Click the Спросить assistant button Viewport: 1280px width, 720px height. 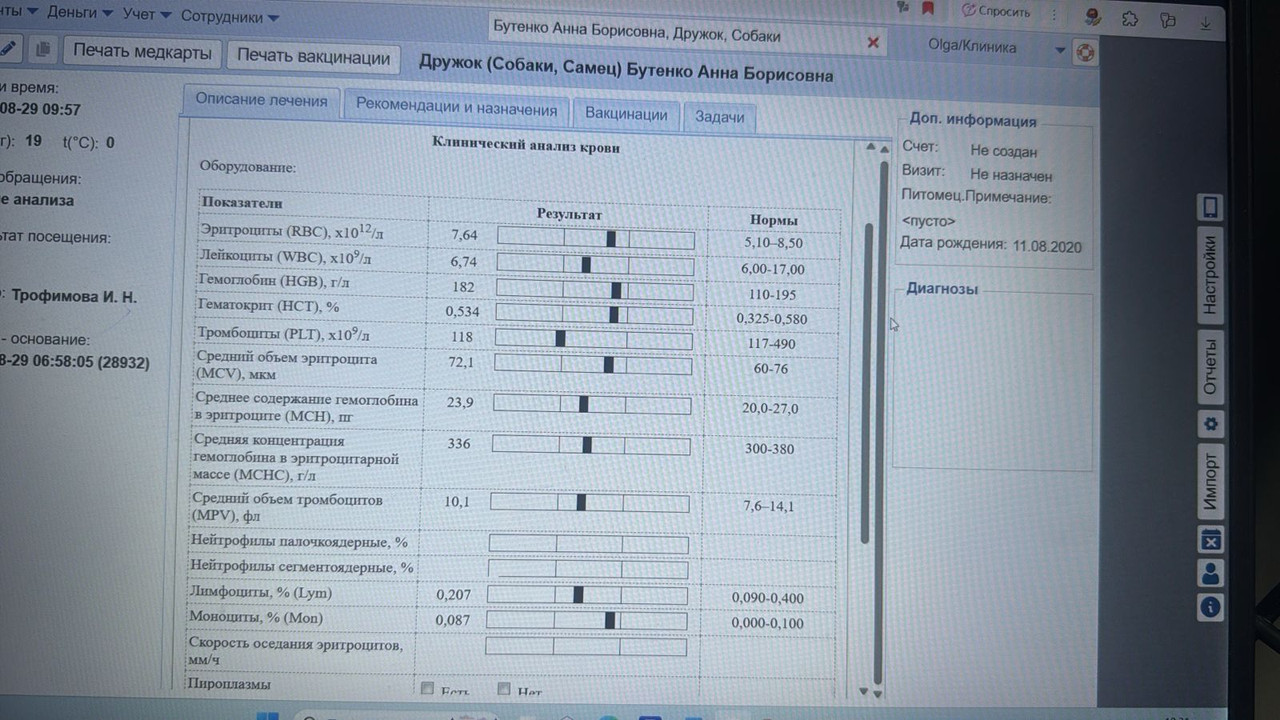click(996, 11)
